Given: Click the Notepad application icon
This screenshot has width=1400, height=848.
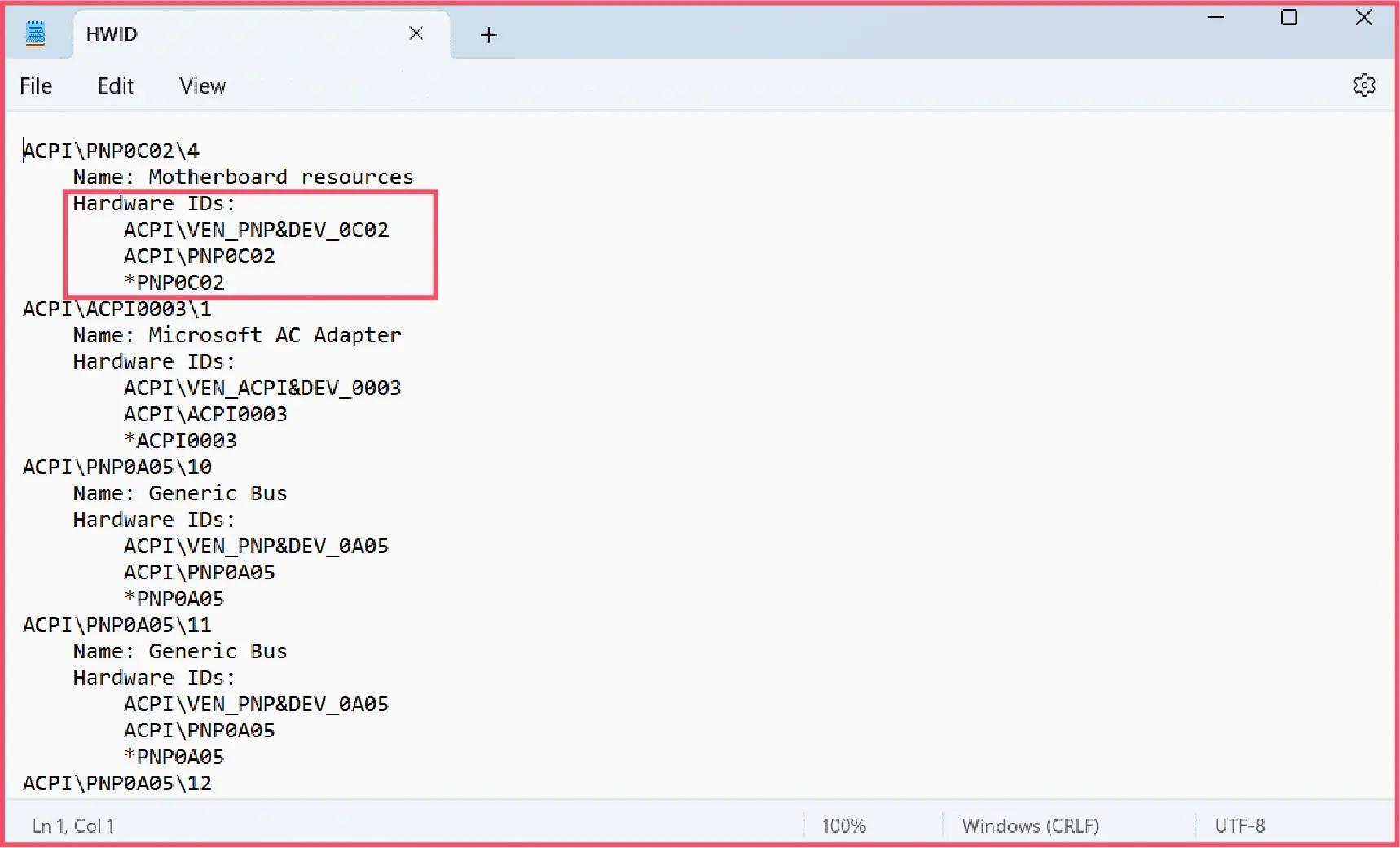Looking at the screenshot, I should [x=35, y=33].
